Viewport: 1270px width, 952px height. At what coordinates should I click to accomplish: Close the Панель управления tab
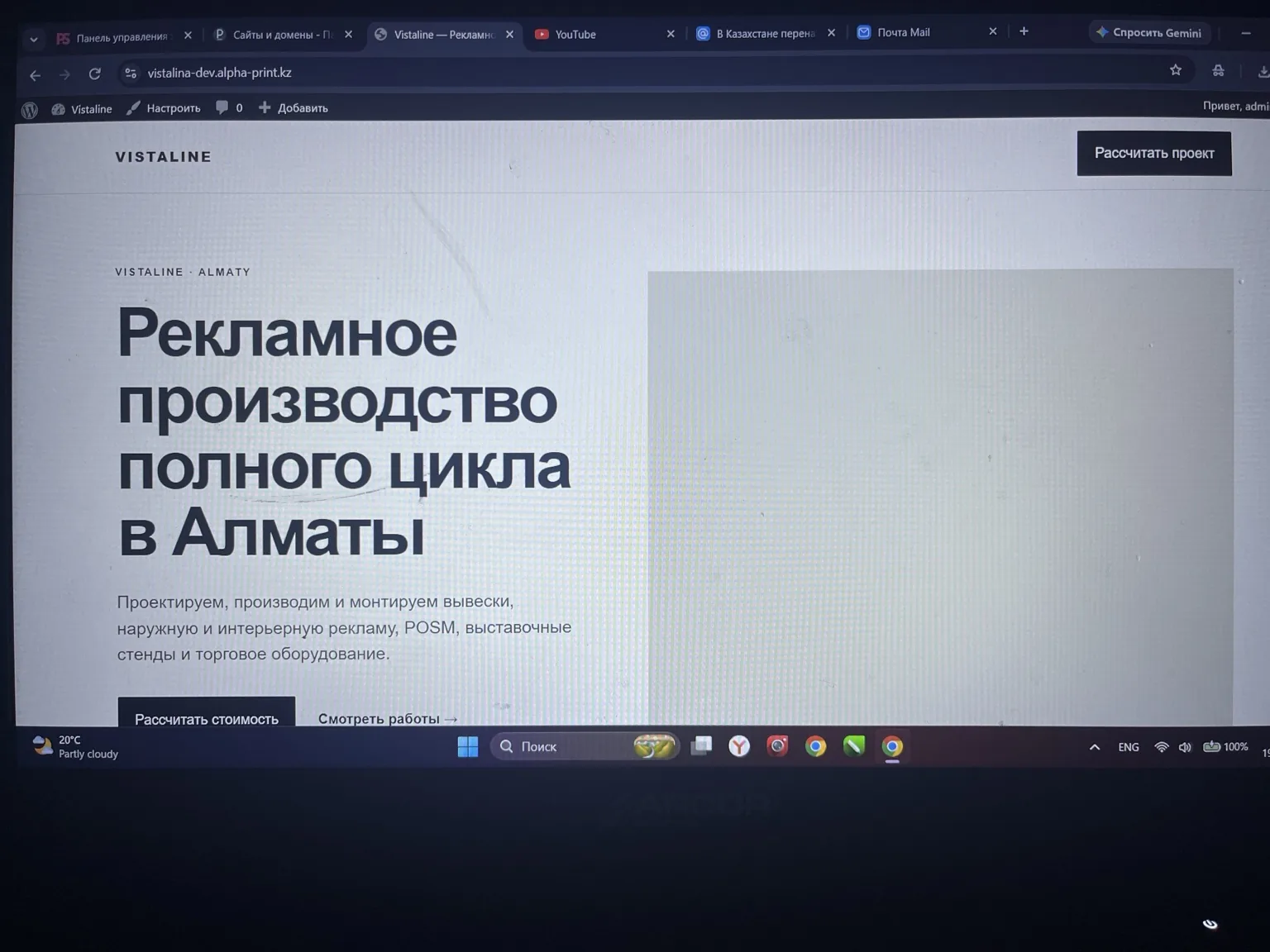tap(188, 36)
